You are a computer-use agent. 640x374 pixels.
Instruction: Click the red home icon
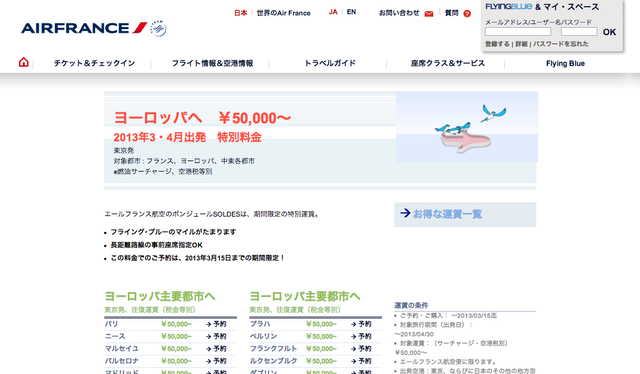[x=24, y=62]
